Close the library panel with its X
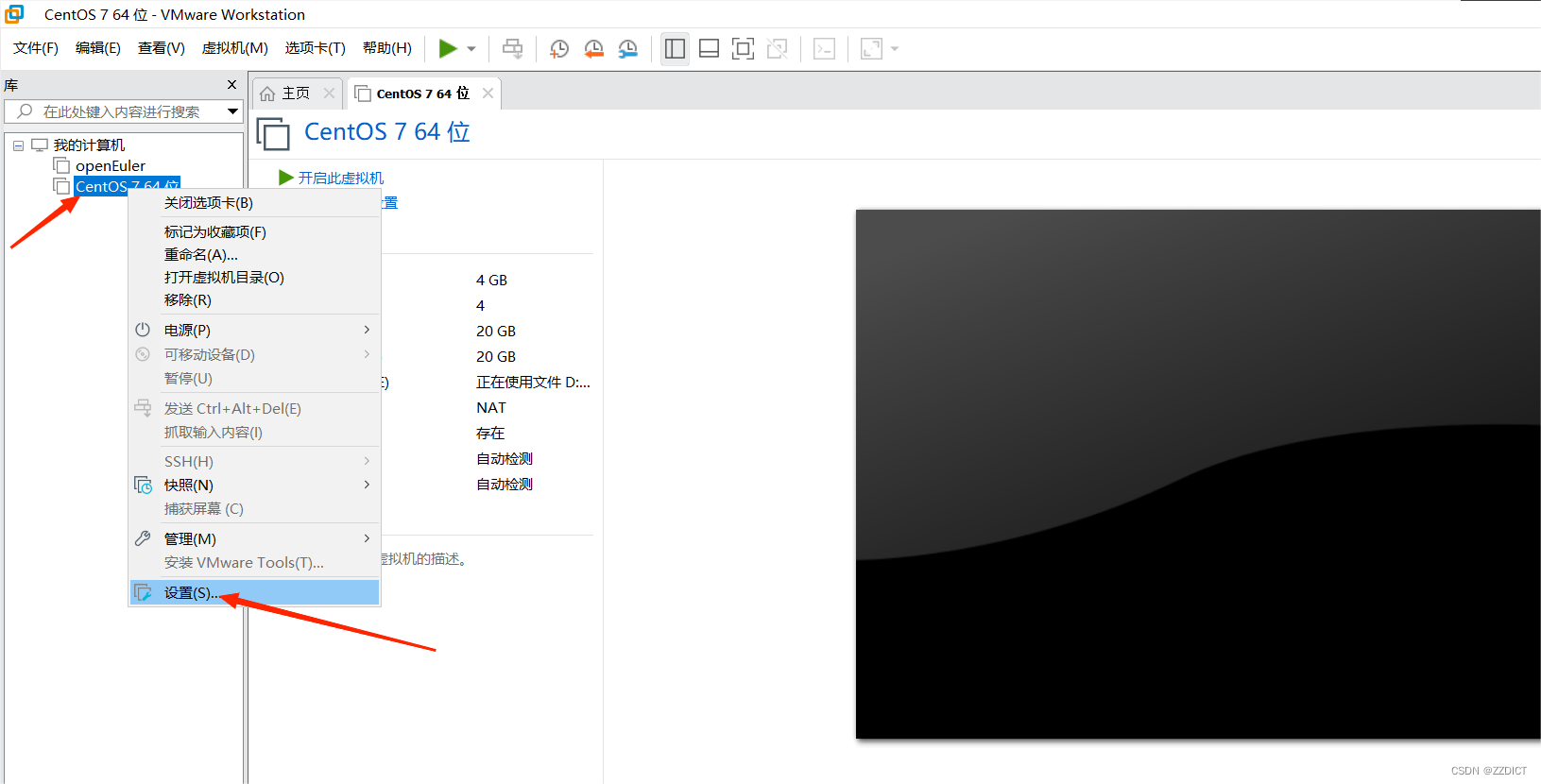Image resolution: width=1541 pixels, height=784 pixels. pyautogui.click(x=232, y=85)
